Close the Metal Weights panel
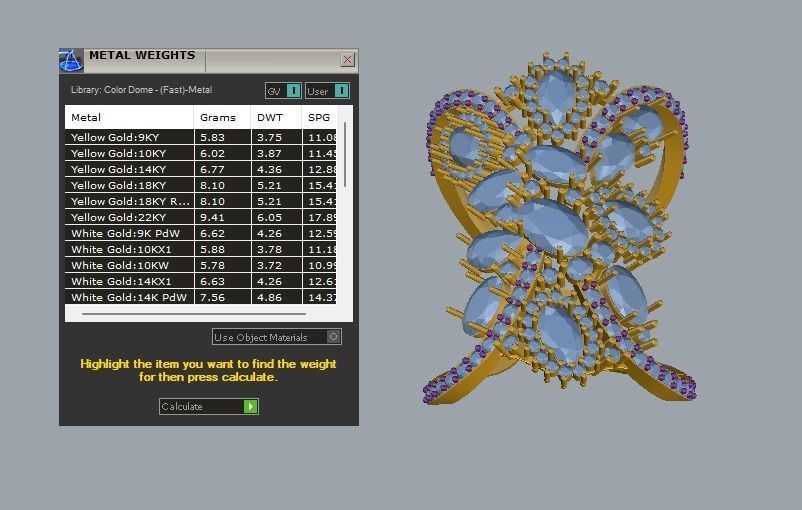Image resolution: width=802 pixels, height=510 pixels. tap(347, 59)
